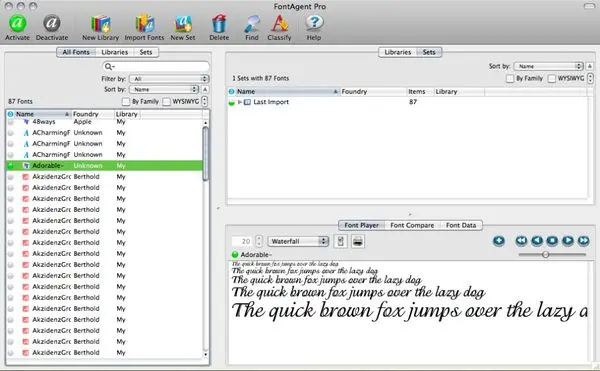
Task: Toggle WYSIWYG checkbox in left panel
Action: [166, 102]
